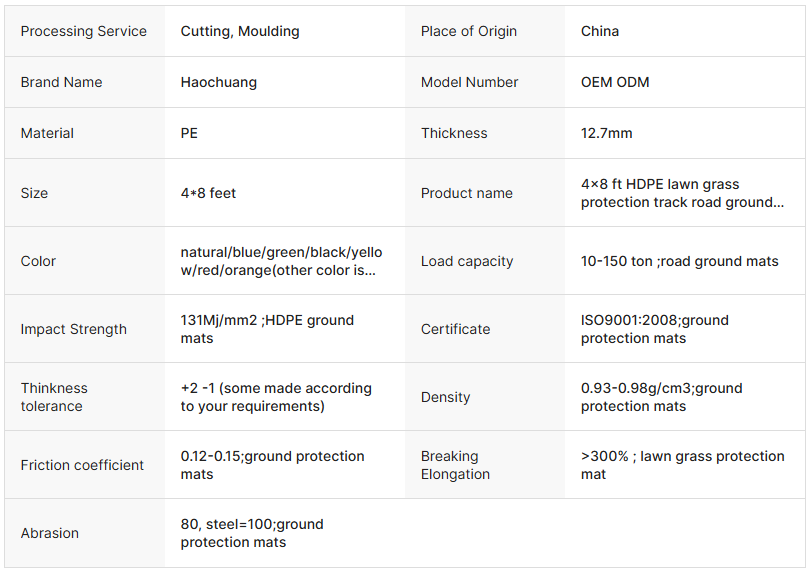This screenshot has height=574, width=810.
Task: Select the 'Haochuang' brand value
Action: [219, 82]
